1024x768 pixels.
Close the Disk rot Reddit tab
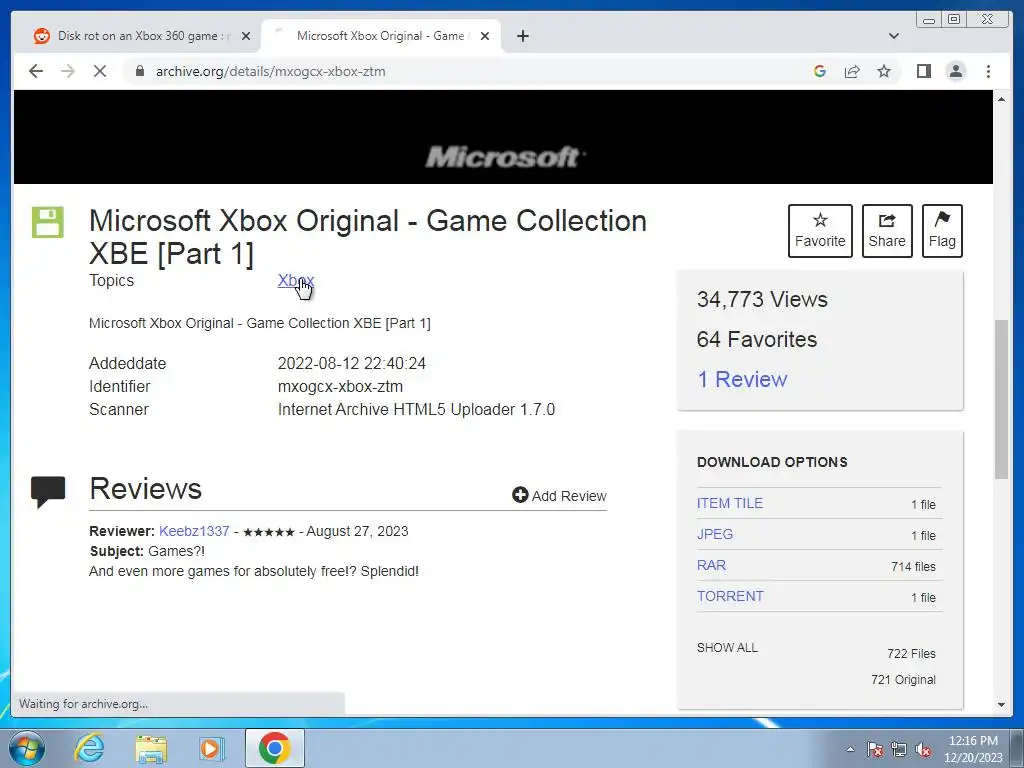click(246, 36)
